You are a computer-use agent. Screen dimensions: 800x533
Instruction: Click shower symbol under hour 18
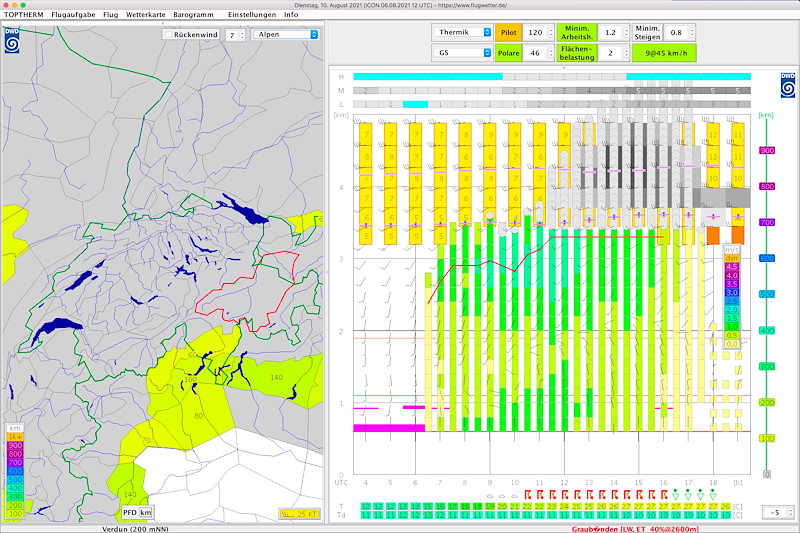(x=713, y=495)
